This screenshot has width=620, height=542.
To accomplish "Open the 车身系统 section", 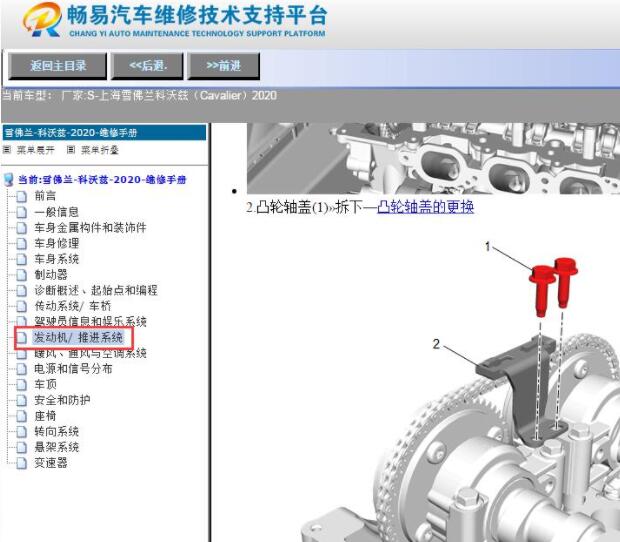I will pos(57,259).
